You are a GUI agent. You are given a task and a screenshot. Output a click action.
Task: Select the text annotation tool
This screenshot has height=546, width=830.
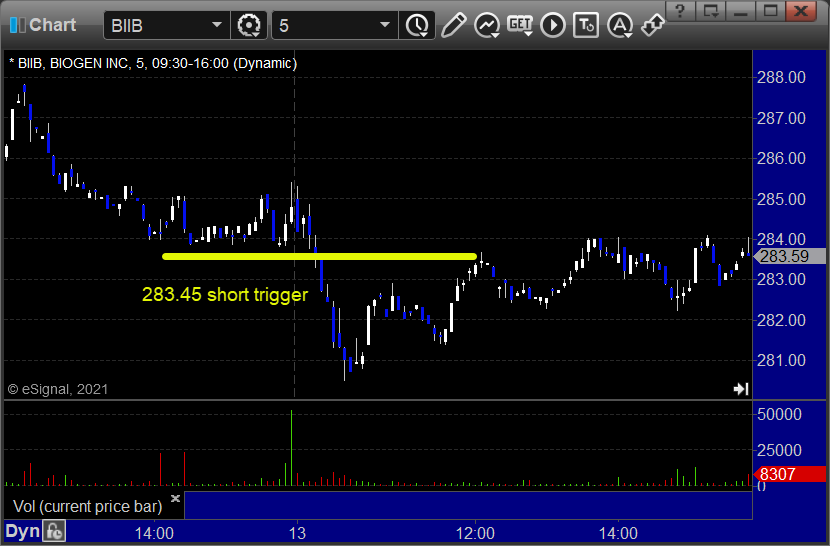585,25
